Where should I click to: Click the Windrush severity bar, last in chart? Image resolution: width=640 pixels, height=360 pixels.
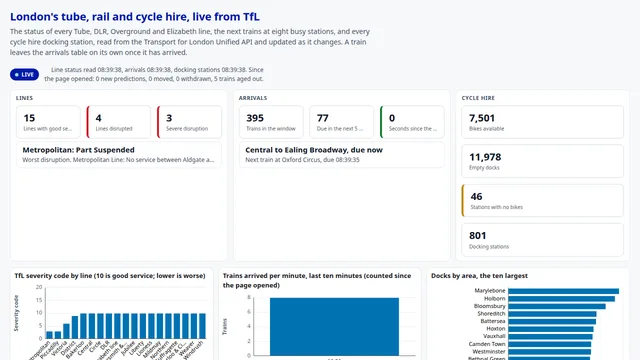coord(202,326)
